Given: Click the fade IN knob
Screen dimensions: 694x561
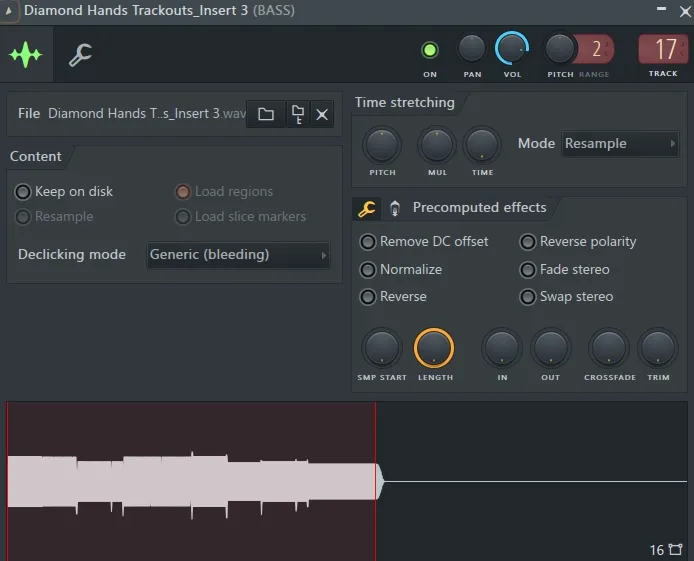Looking at the screenshot, I should [502, 348].
